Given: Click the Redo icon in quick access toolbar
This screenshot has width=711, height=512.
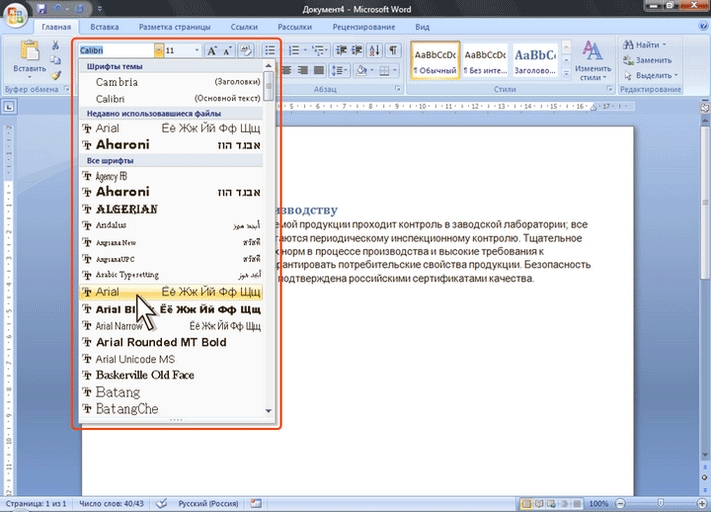Looking at the screenshot, I should pos(79,9).
